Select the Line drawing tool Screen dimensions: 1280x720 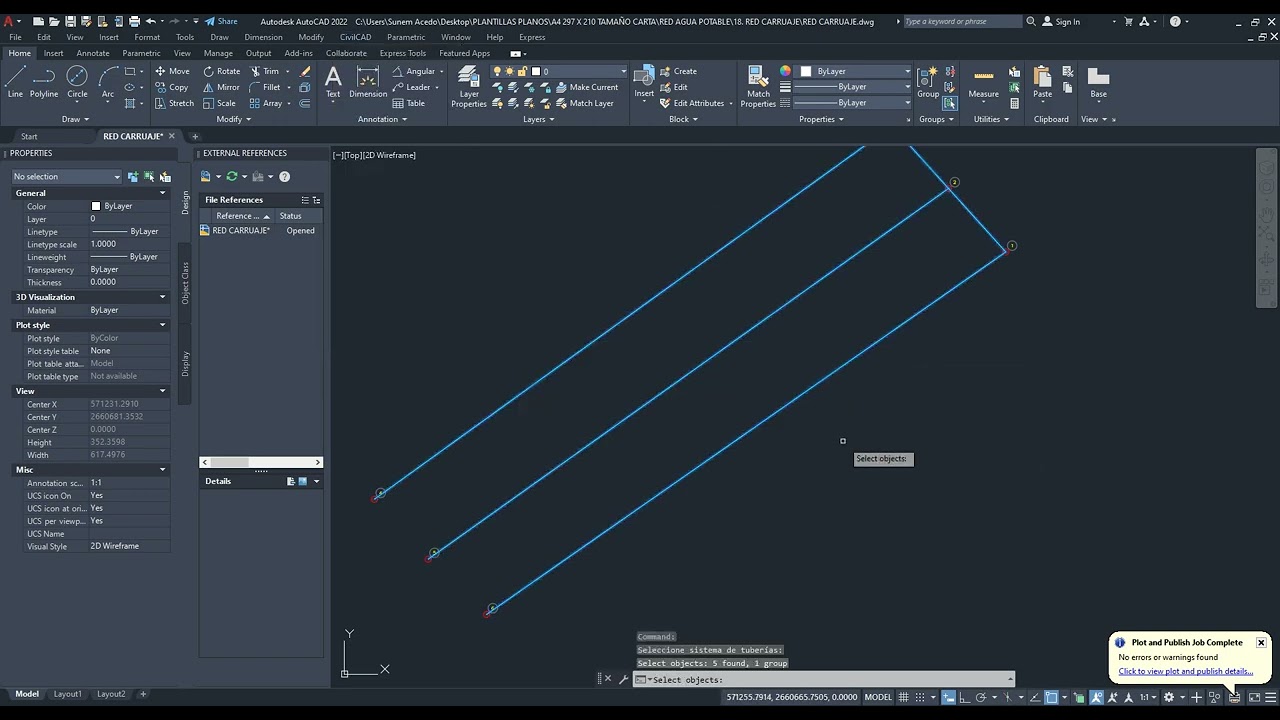click(x=15, y=82)
